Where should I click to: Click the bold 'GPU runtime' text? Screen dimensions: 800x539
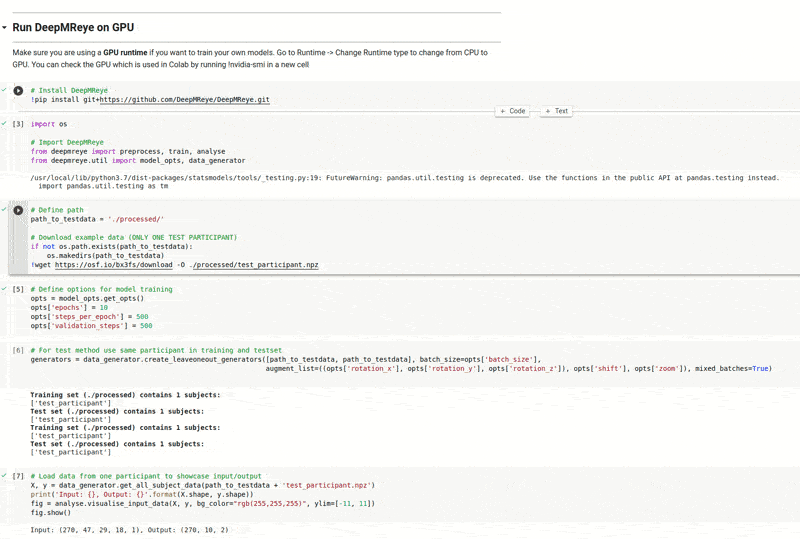coord(125,53)
